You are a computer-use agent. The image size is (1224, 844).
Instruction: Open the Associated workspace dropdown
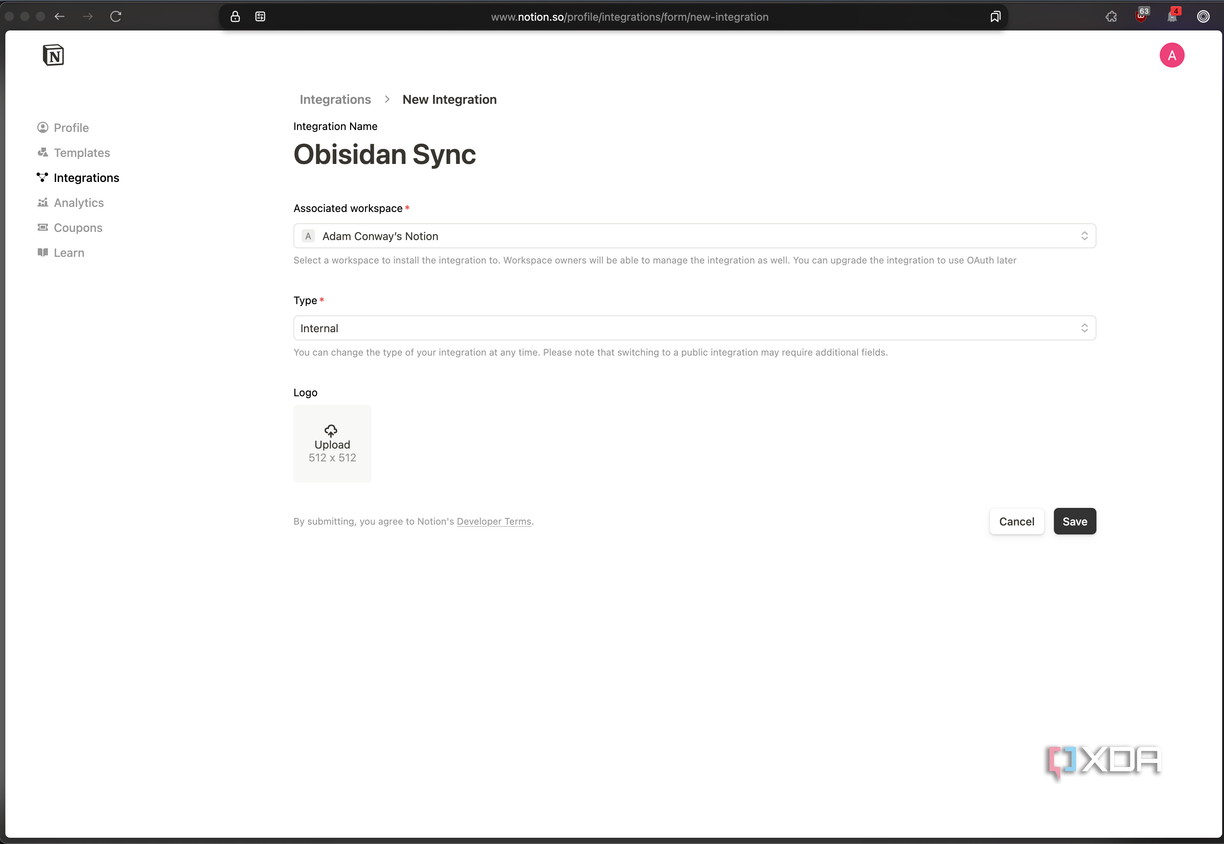[694, 236]
